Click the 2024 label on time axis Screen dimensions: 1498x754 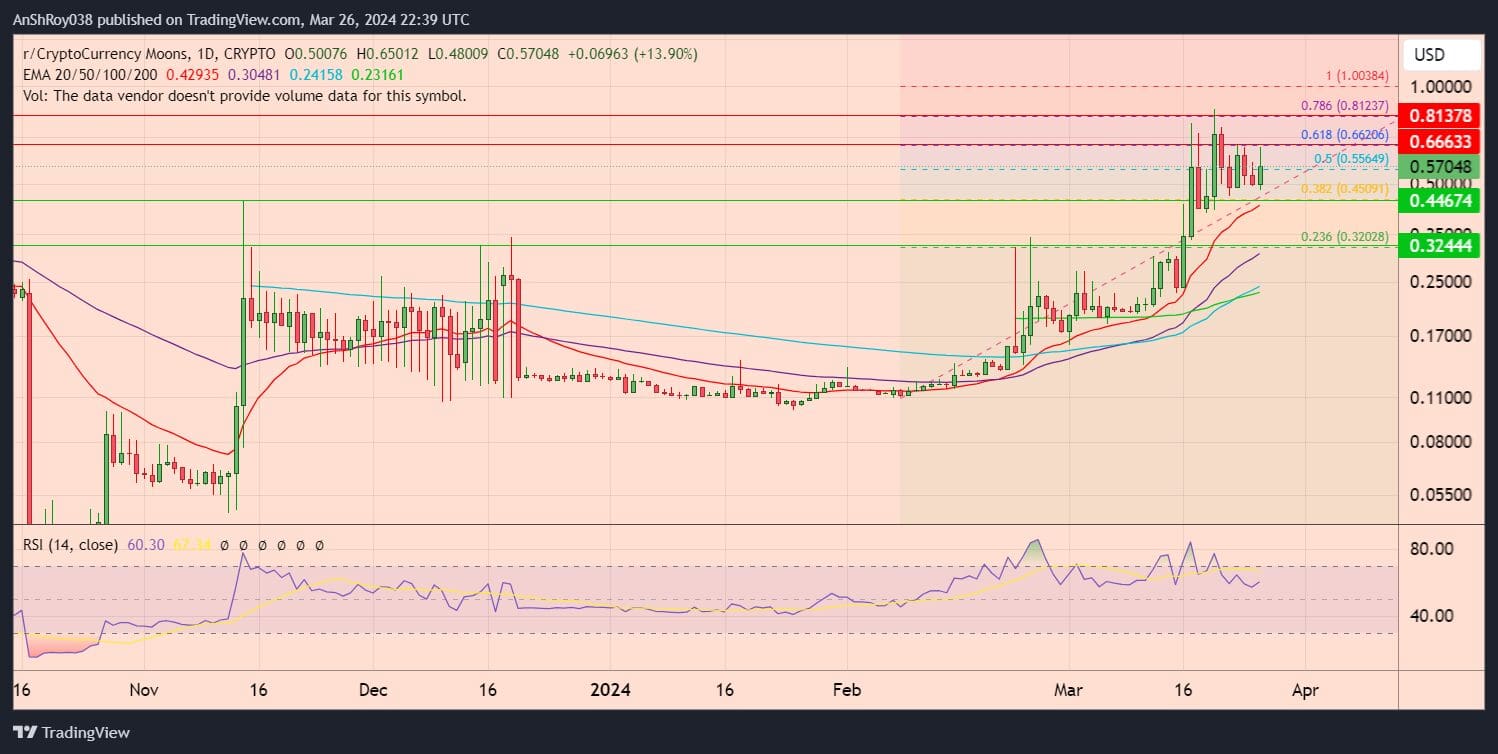point(608,690)
